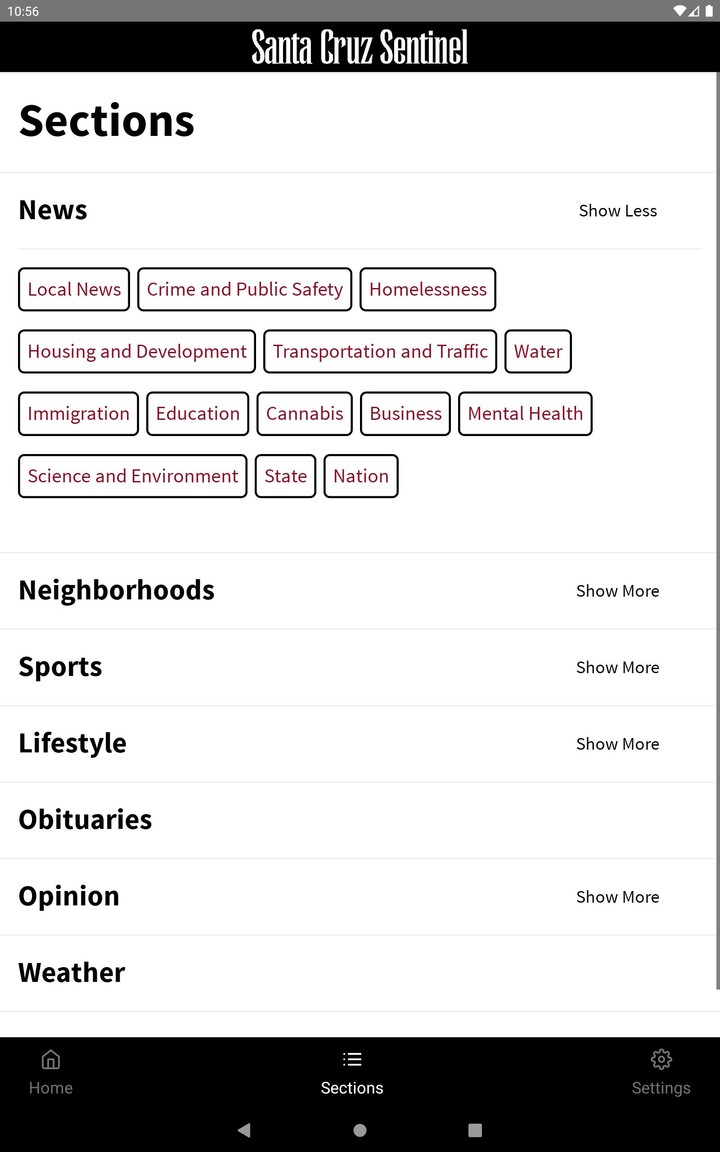Image resolution: width=720 pixels, height=1152 pixels.
Task: Tap the Home house icon
Action: point(51,1060)
